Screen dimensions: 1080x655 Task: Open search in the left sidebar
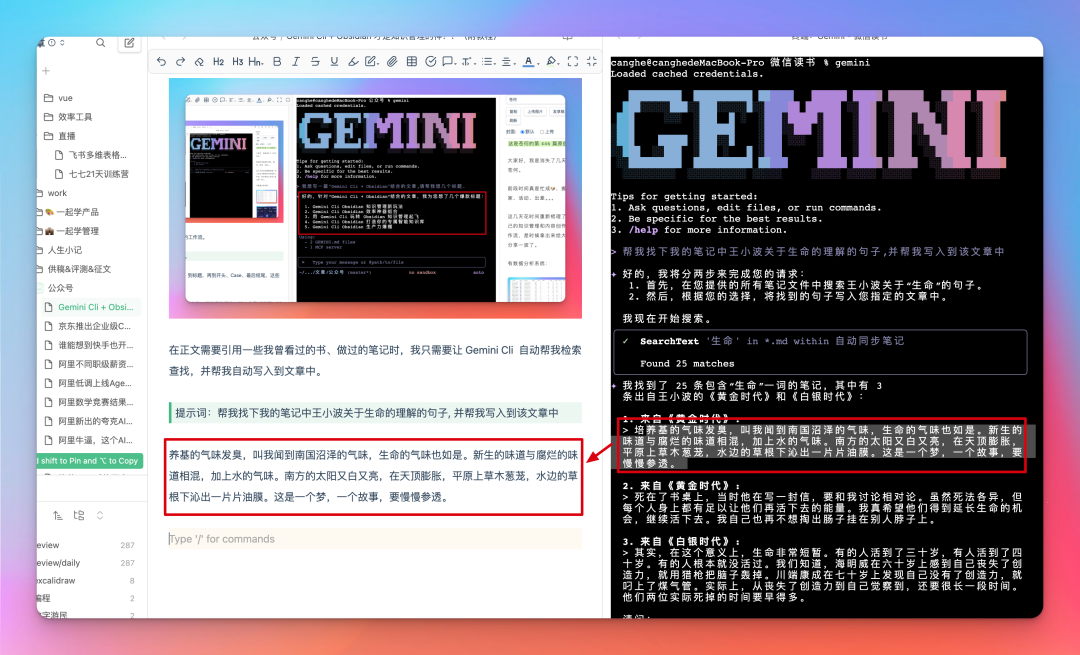(101, 43)
